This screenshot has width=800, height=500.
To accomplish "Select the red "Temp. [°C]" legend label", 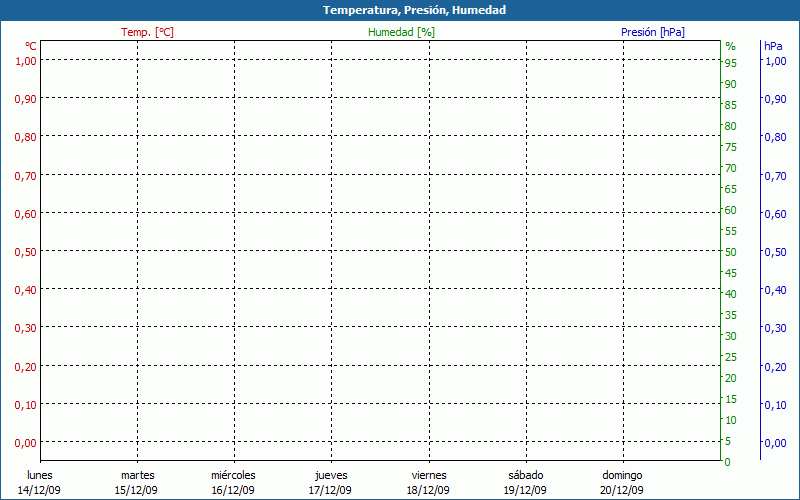I will click(x=147, y=32).
